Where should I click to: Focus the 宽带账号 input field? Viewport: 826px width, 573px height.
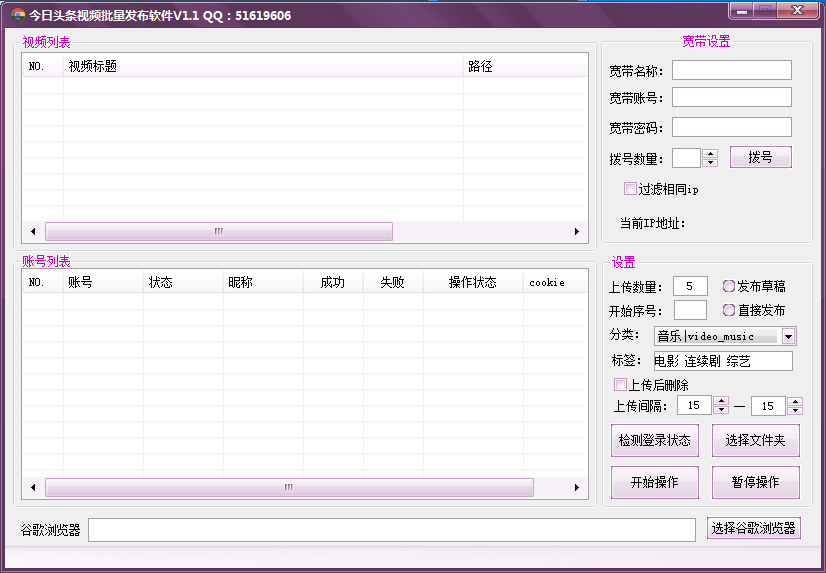tap(732, 97)
